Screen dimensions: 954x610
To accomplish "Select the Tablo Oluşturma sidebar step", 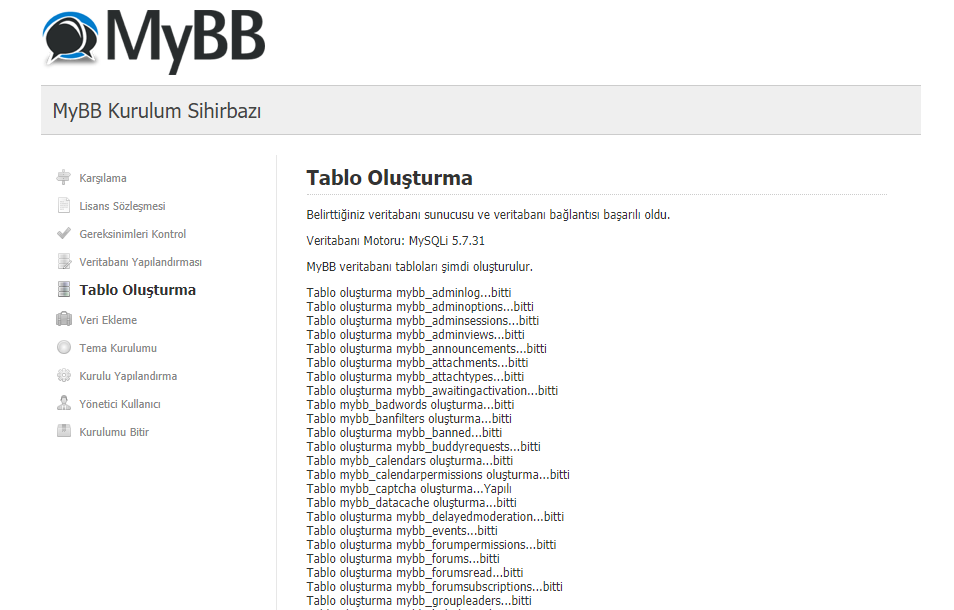I will click(x=138, y=290).
